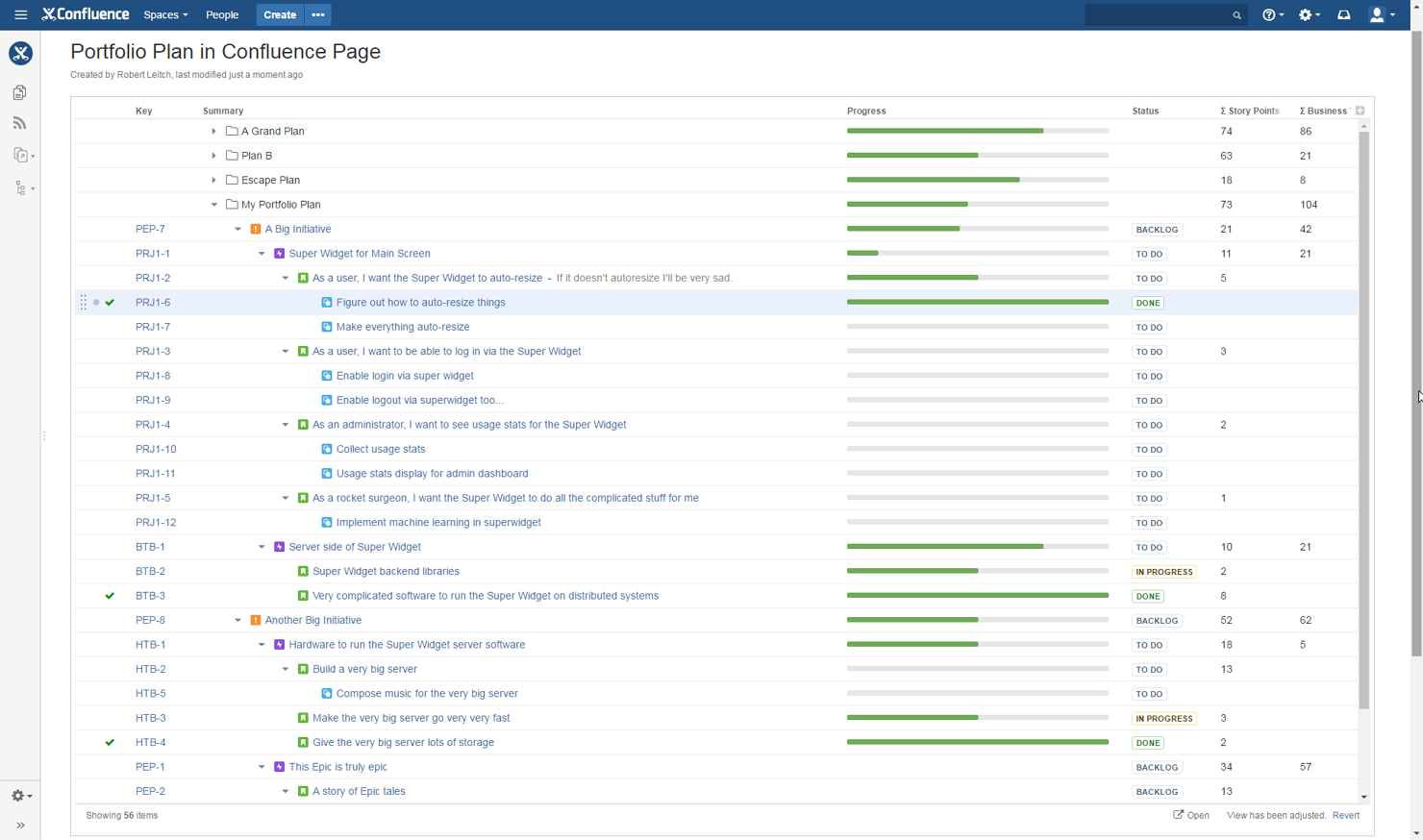1423x840 pixels.
Task: Click the drag handle on the PRJ1-6 row
Action: [83, 303]
